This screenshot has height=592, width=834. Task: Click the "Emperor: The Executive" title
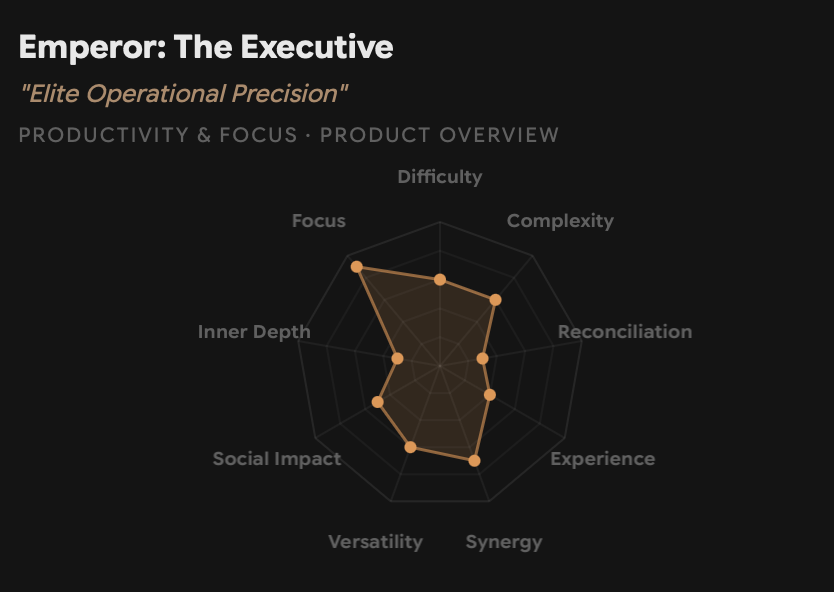(x=206, y=47)
